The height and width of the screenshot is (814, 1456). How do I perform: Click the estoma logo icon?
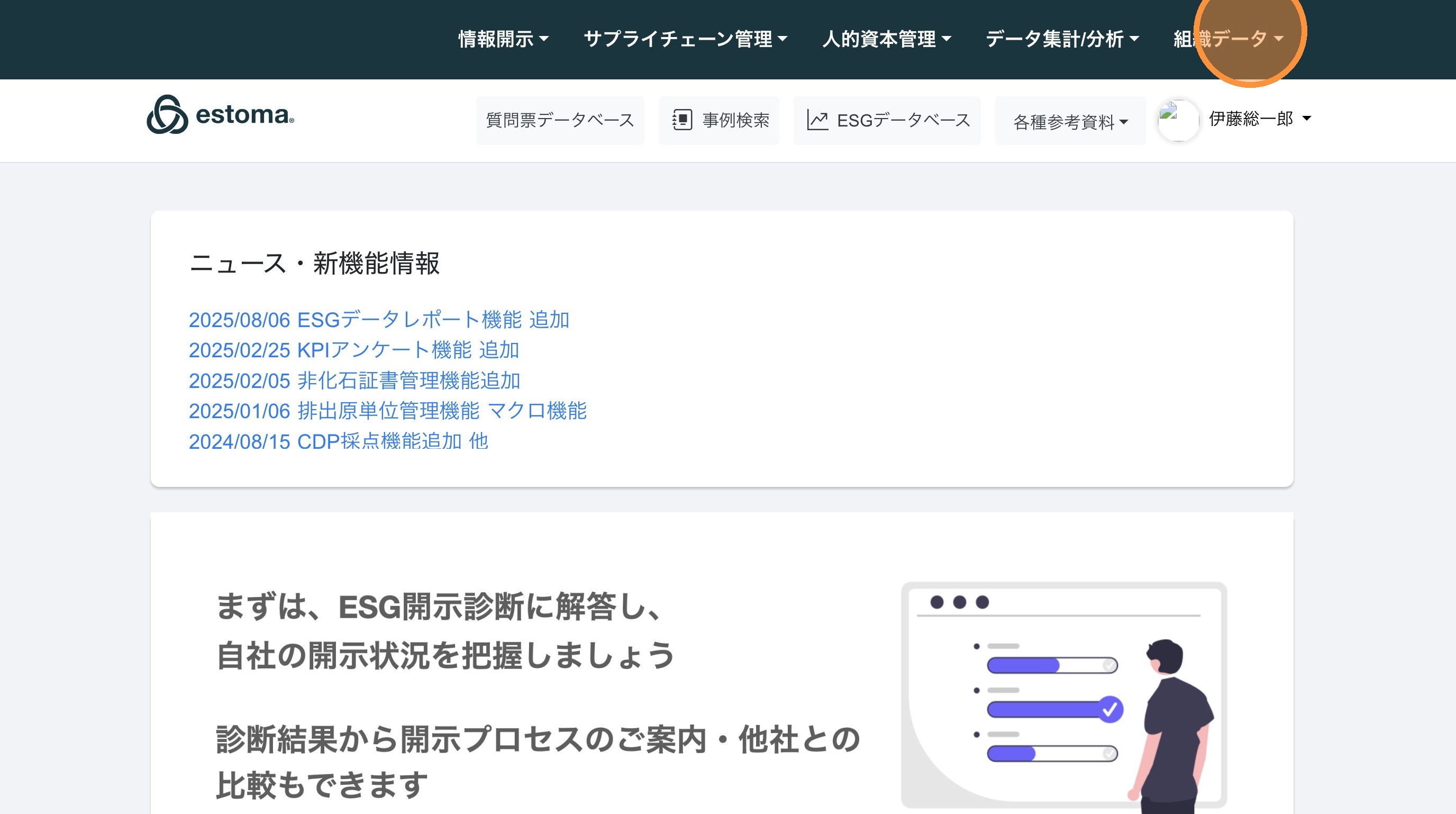167,115
